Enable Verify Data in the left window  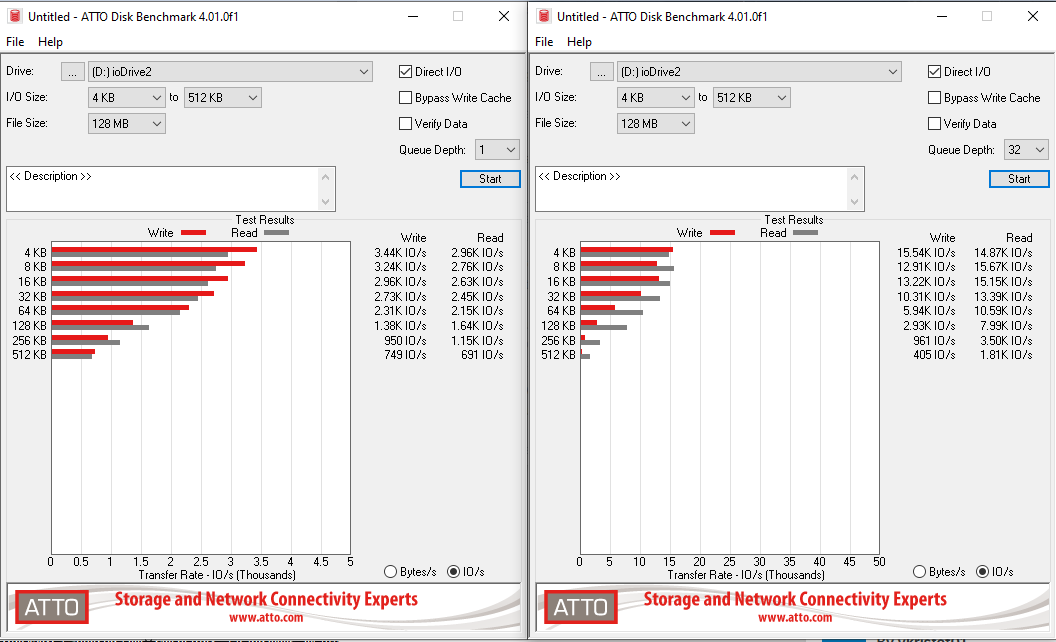coord(405,123)
